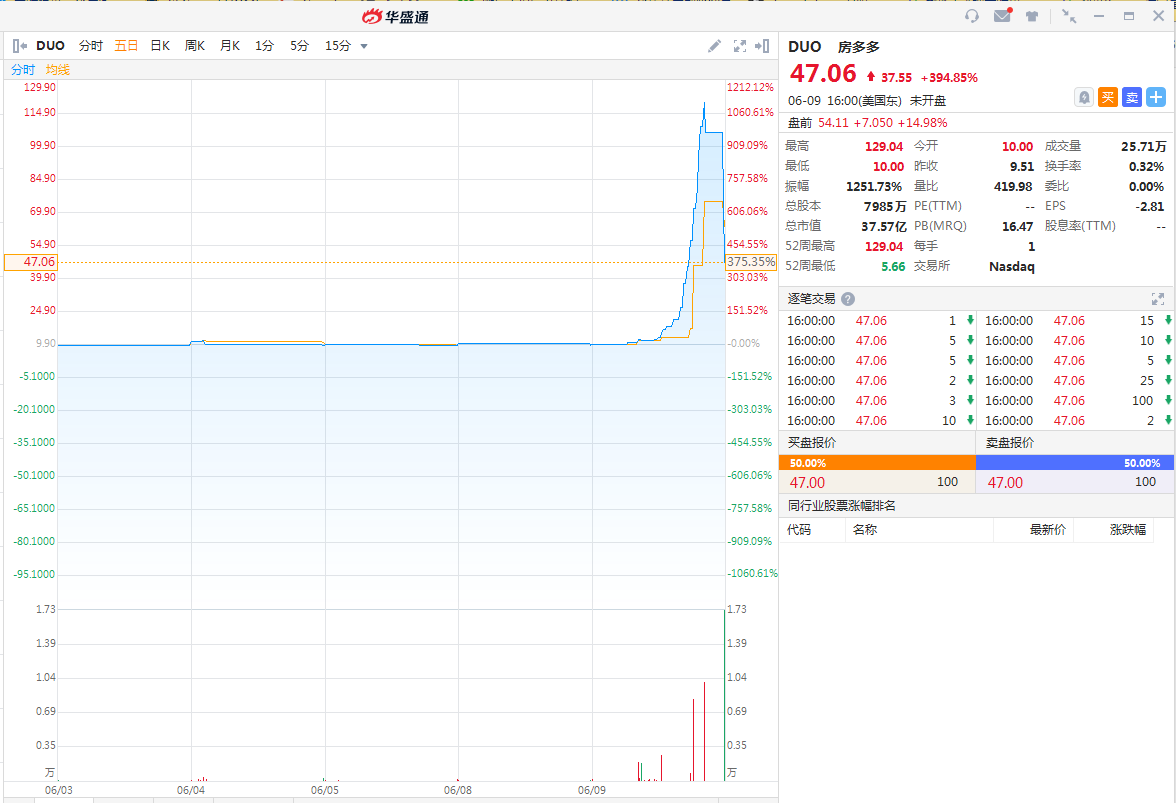Click the current price 47.06 in quote panel
The height and width of the screenshot is (803, 1176).
823,73
